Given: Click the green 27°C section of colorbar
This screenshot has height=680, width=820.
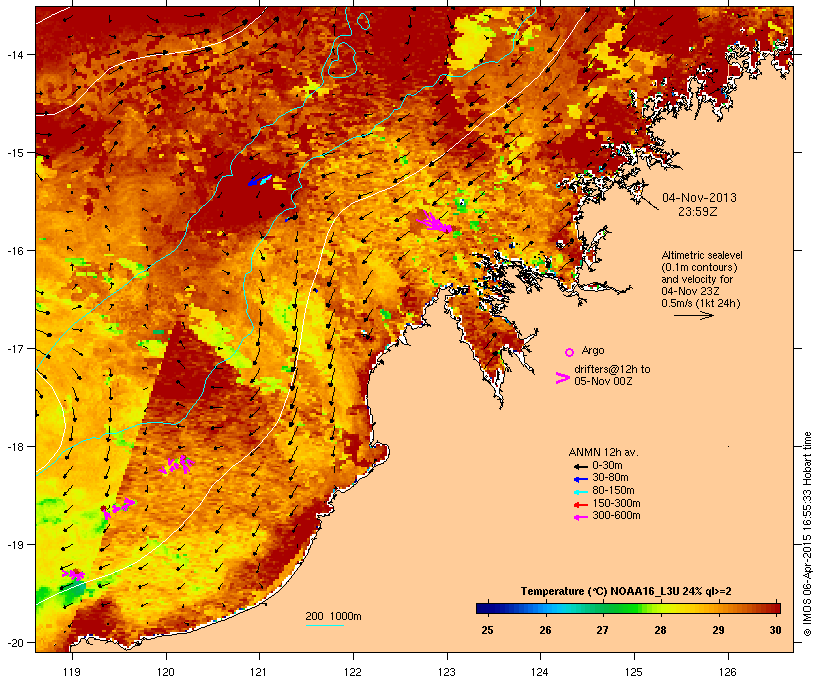Looking at the screenshot, I should point(603,608).
